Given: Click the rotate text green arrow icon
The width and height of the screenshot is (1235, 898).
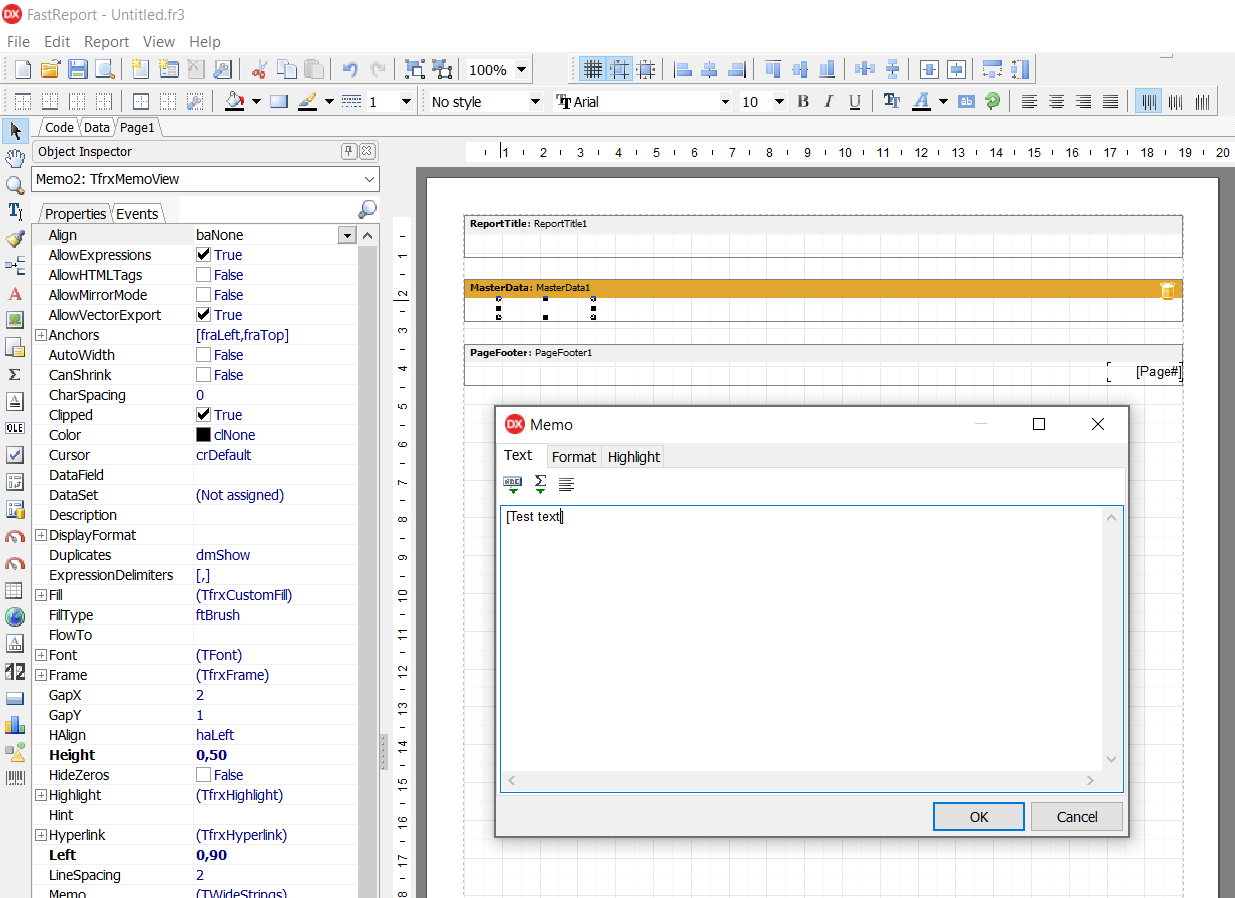Looking at the screenshot, I should 992,101.
